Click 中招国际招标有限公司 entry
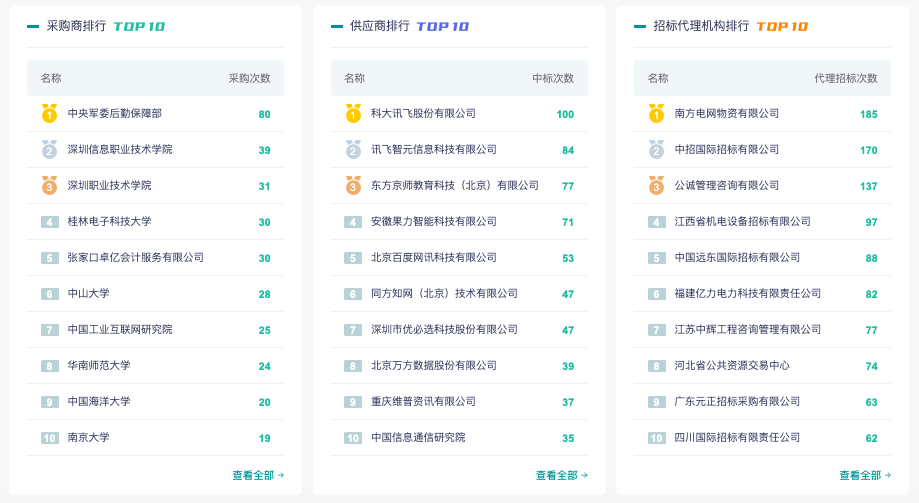The height and width of the screenshot is (503, 919). (x=727, y=149)
